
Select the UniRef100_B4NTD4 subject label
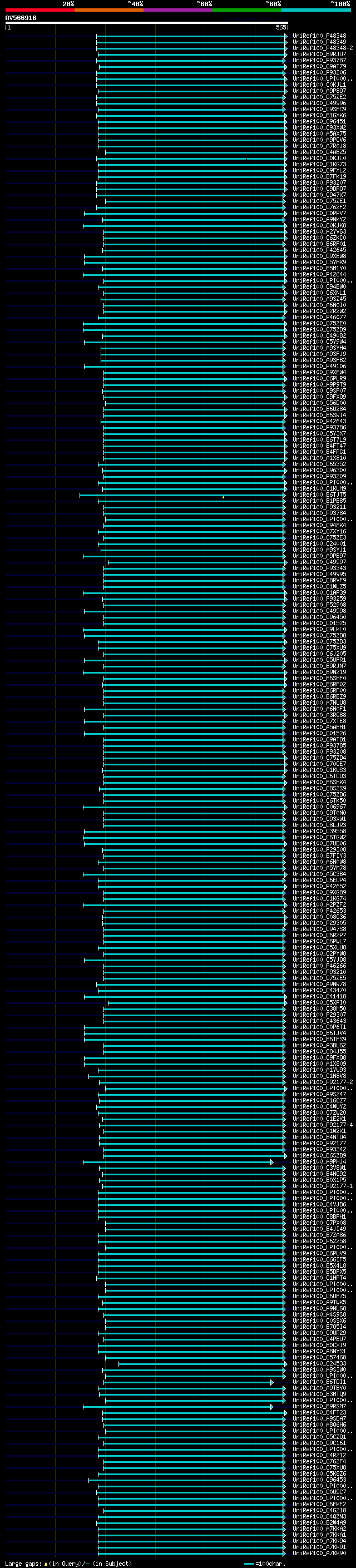click(x=319, y=1137)
